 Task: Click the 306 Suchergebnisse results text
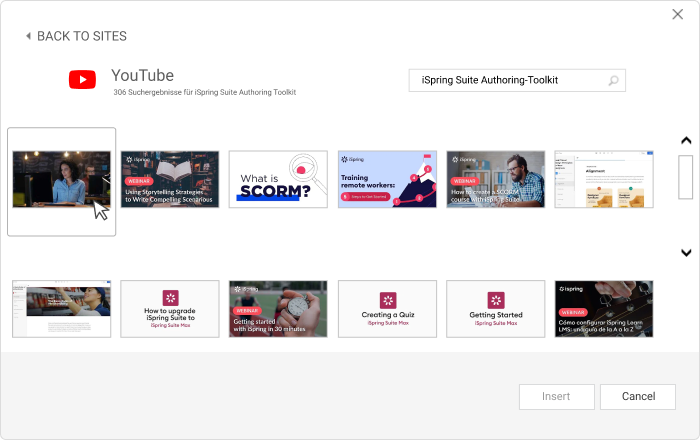204,92
